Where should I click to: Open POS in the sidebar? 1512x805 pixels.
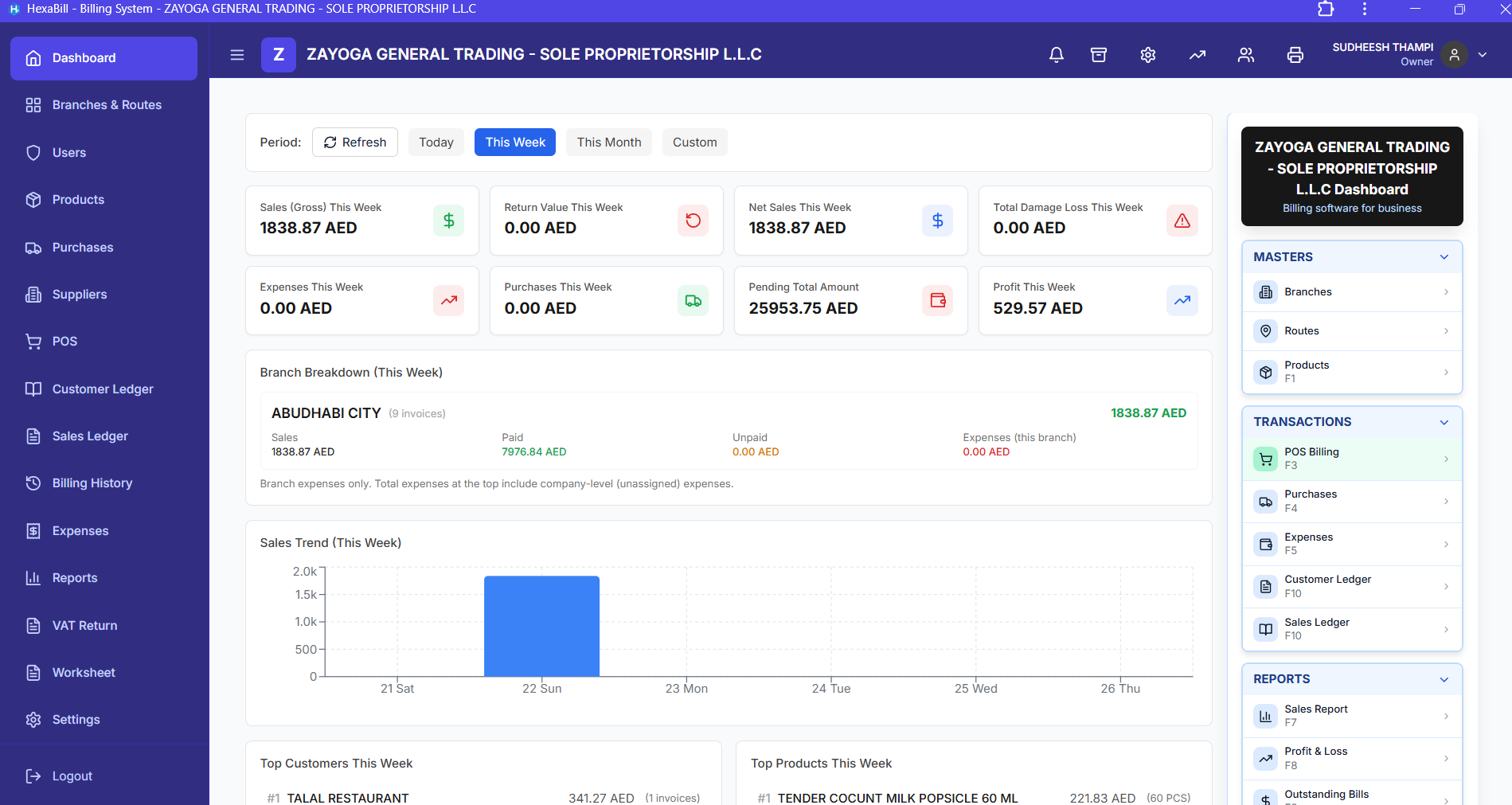(104, 342)
